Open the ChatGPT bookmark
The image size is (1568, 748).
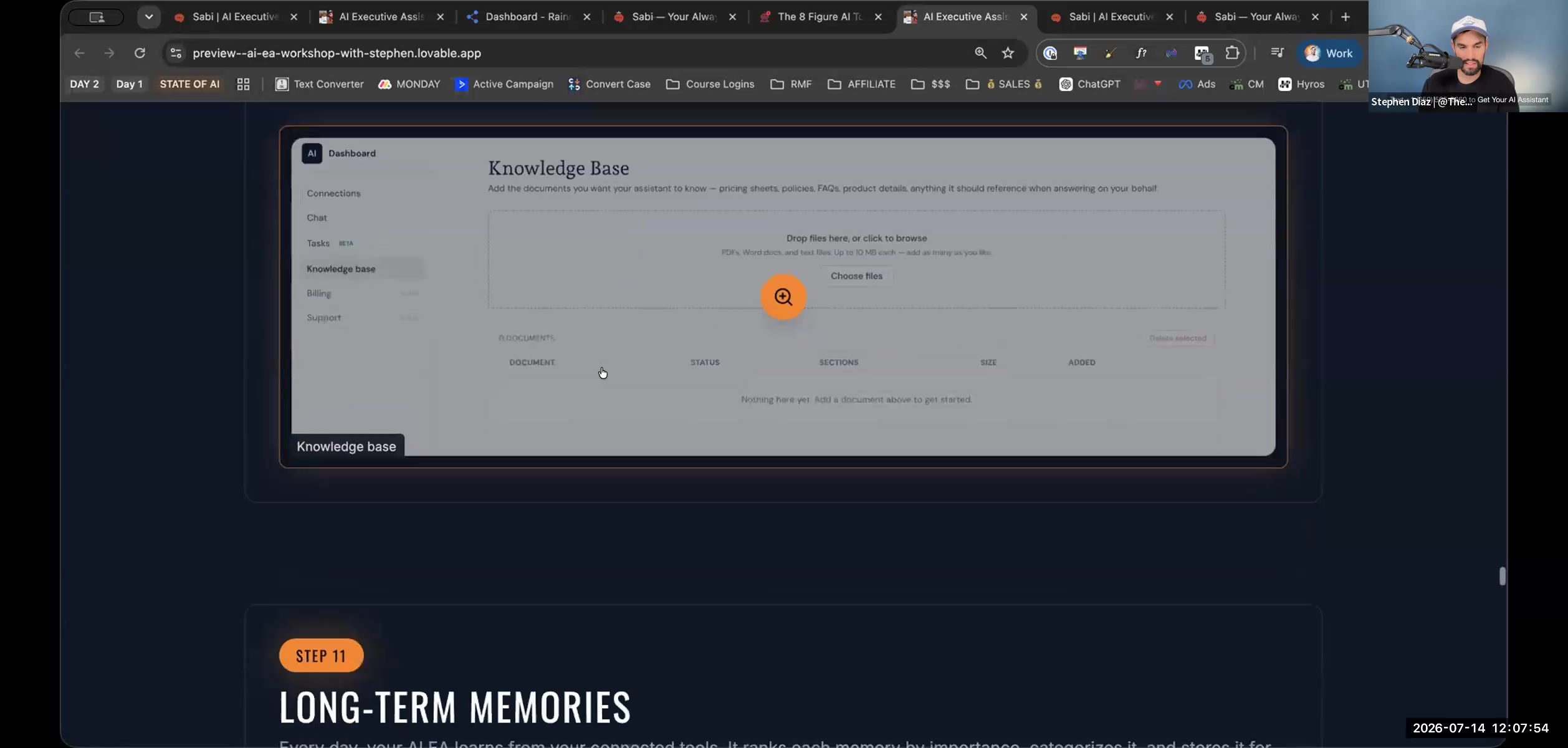(1090, 84)
